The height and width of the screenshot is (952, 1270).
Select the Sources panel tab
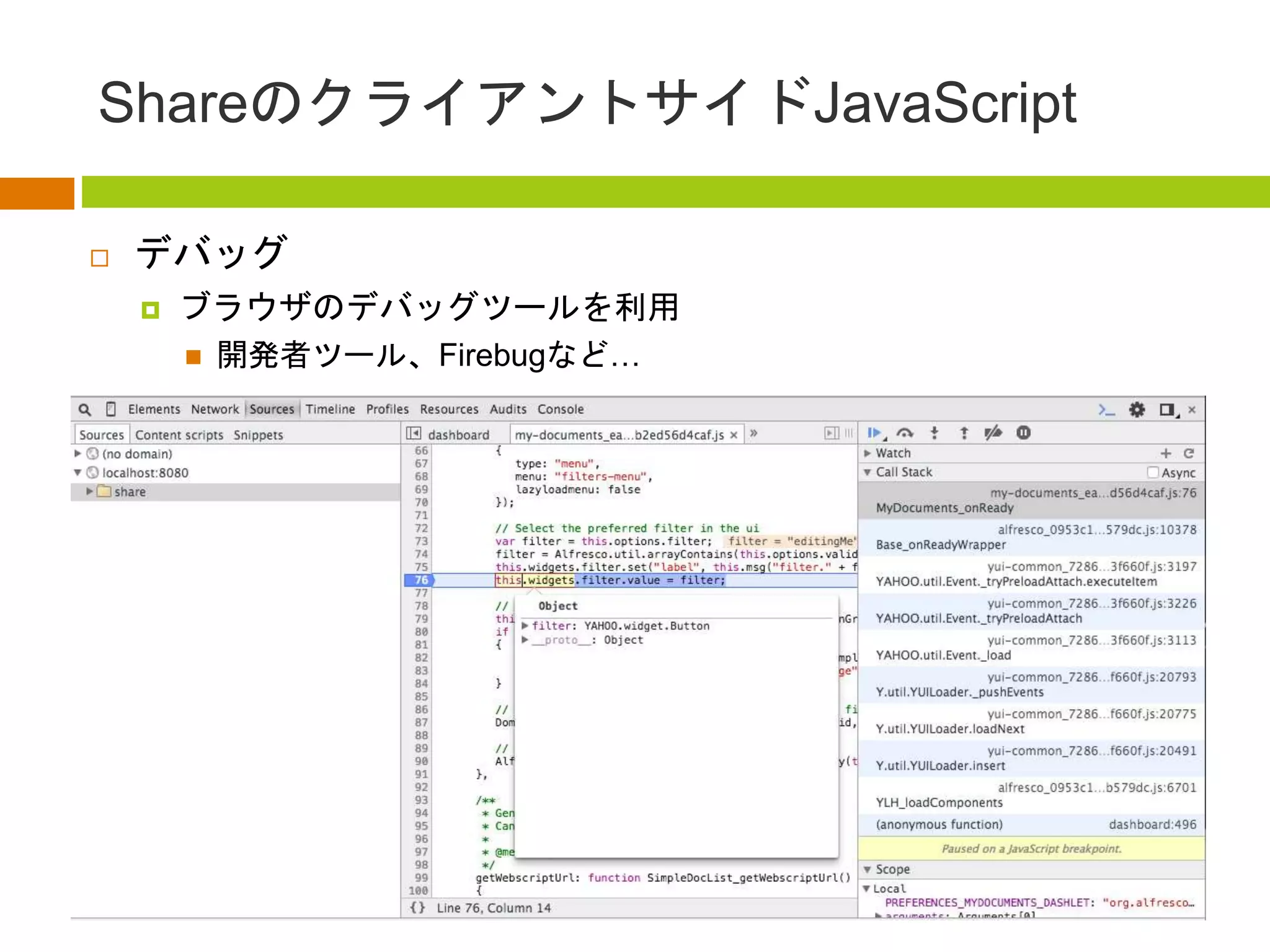pos(272,409)
